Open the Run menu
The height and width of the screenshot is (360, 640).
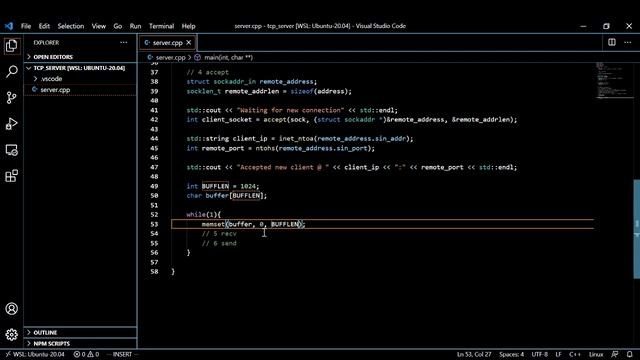tap(135, 26)
